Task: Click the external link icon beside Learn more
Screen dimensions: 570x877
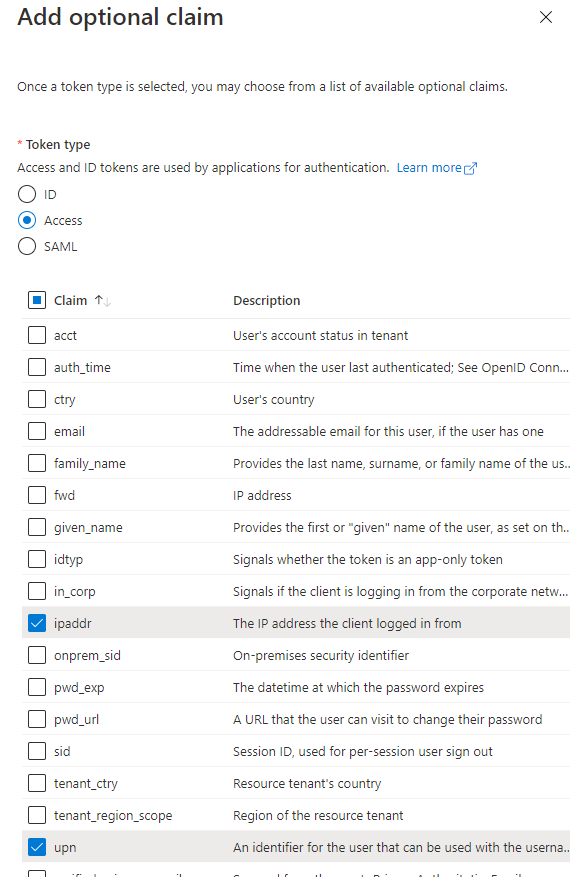Action: [x=470, y=168]
